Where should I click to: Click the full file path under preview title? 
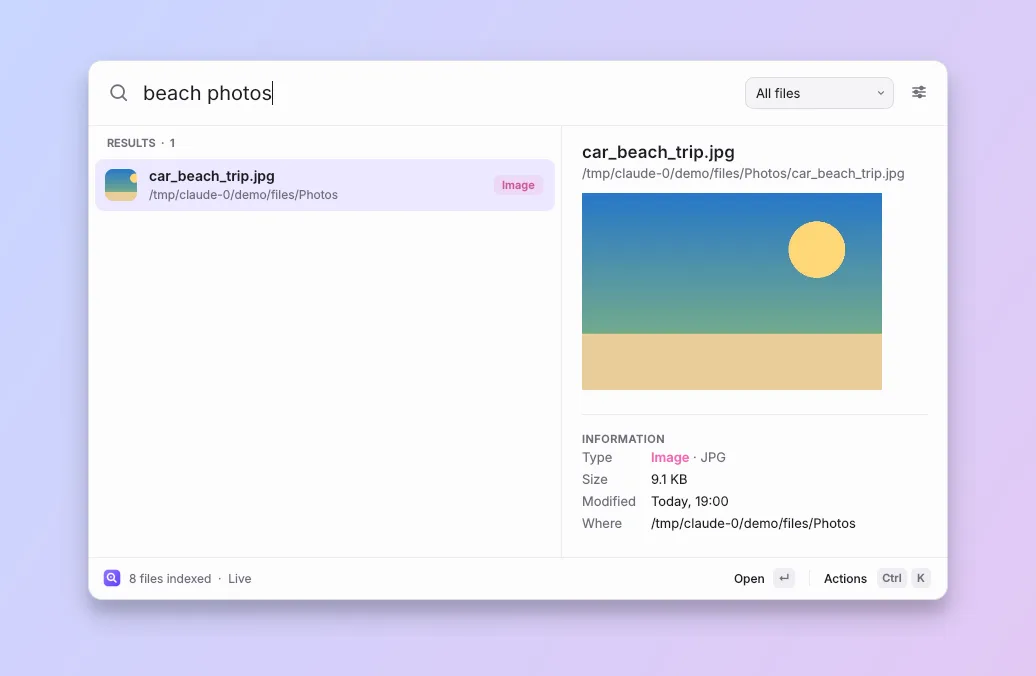743,174
